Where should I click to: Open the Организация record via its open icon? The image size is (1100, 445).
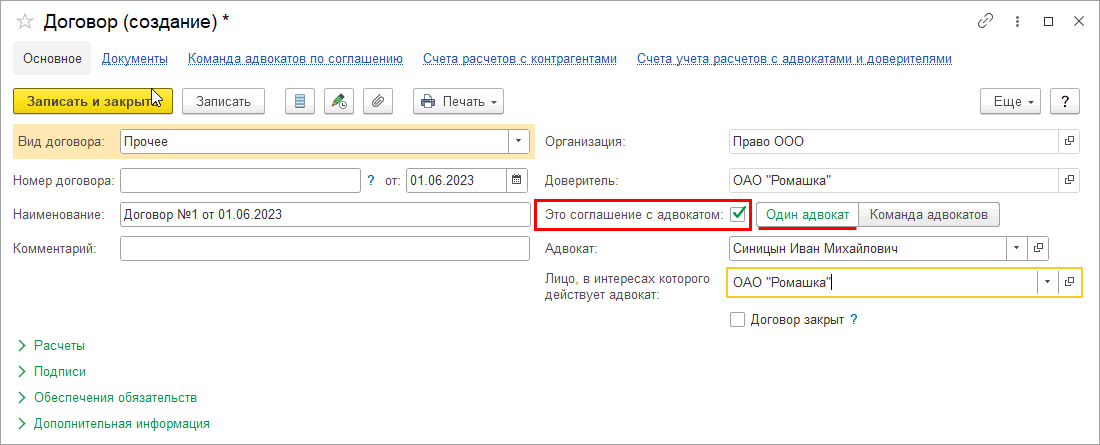pyautogui.click(x=1069, y=142)
